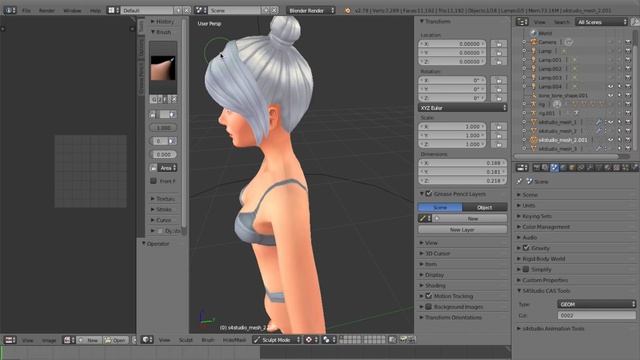Viewport: 640px width, 360px height.
Task: Collapse the Operator panel
Action: [156, 244]
